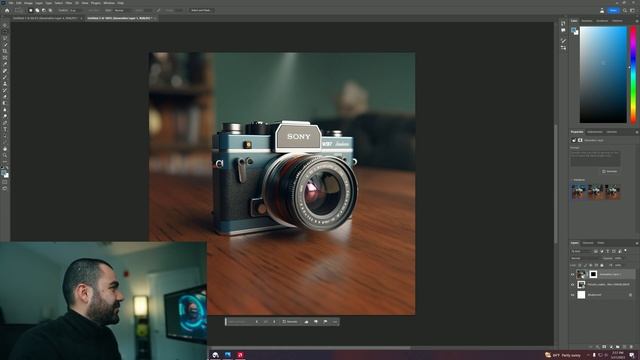This screenshot has width=640, height=360.
Task: Toggle filter for pixel layers
Action: tap(596, 251)
